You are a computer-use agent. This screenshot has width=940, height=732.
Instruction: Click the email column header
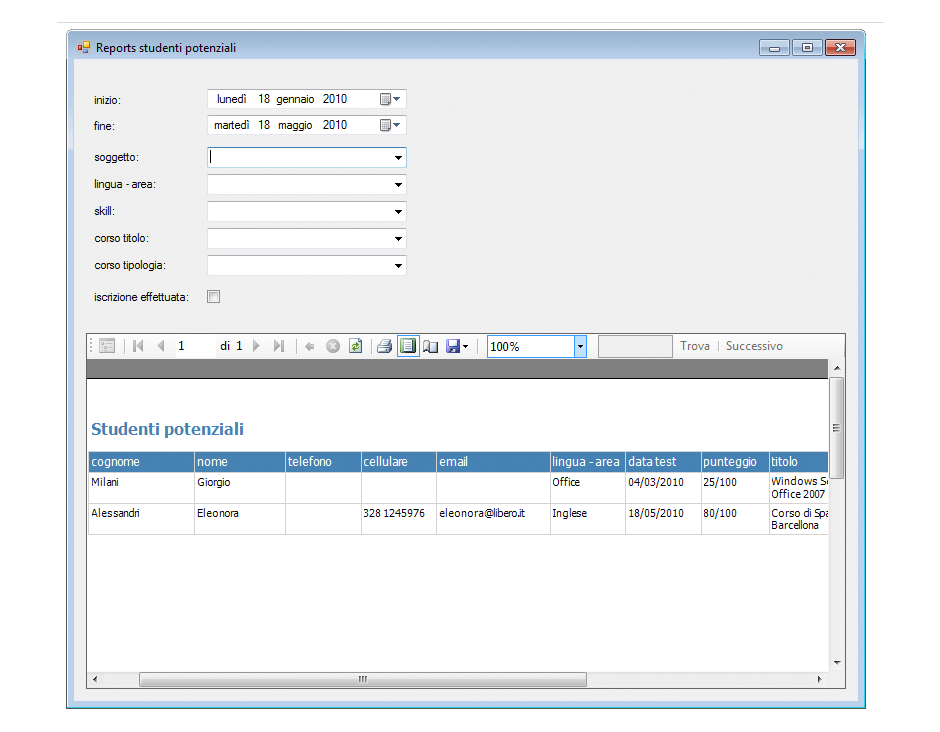493,462
